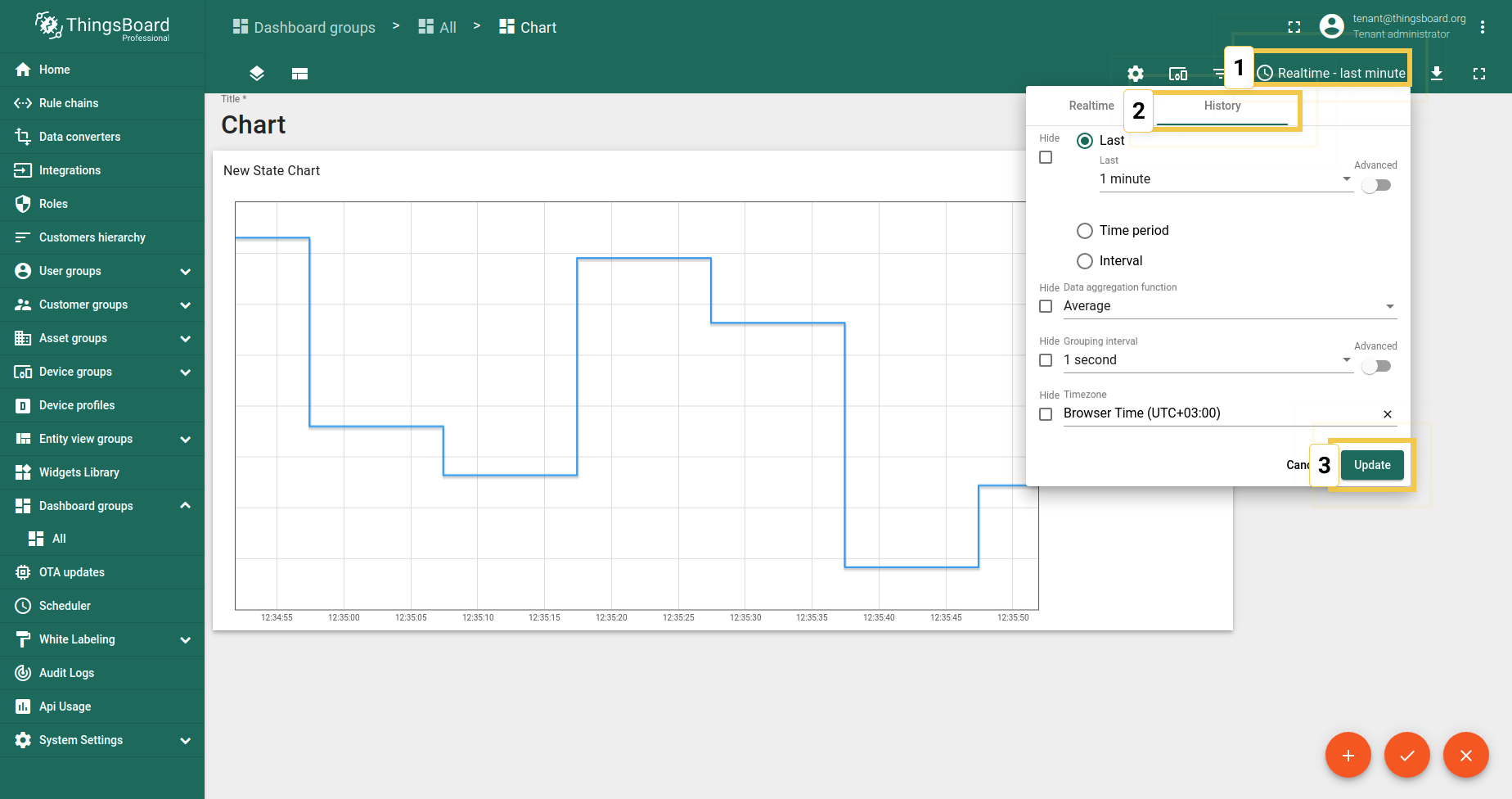The image size is (1512, 799).
Task: Open Data converters page
Action: (102, 137)
